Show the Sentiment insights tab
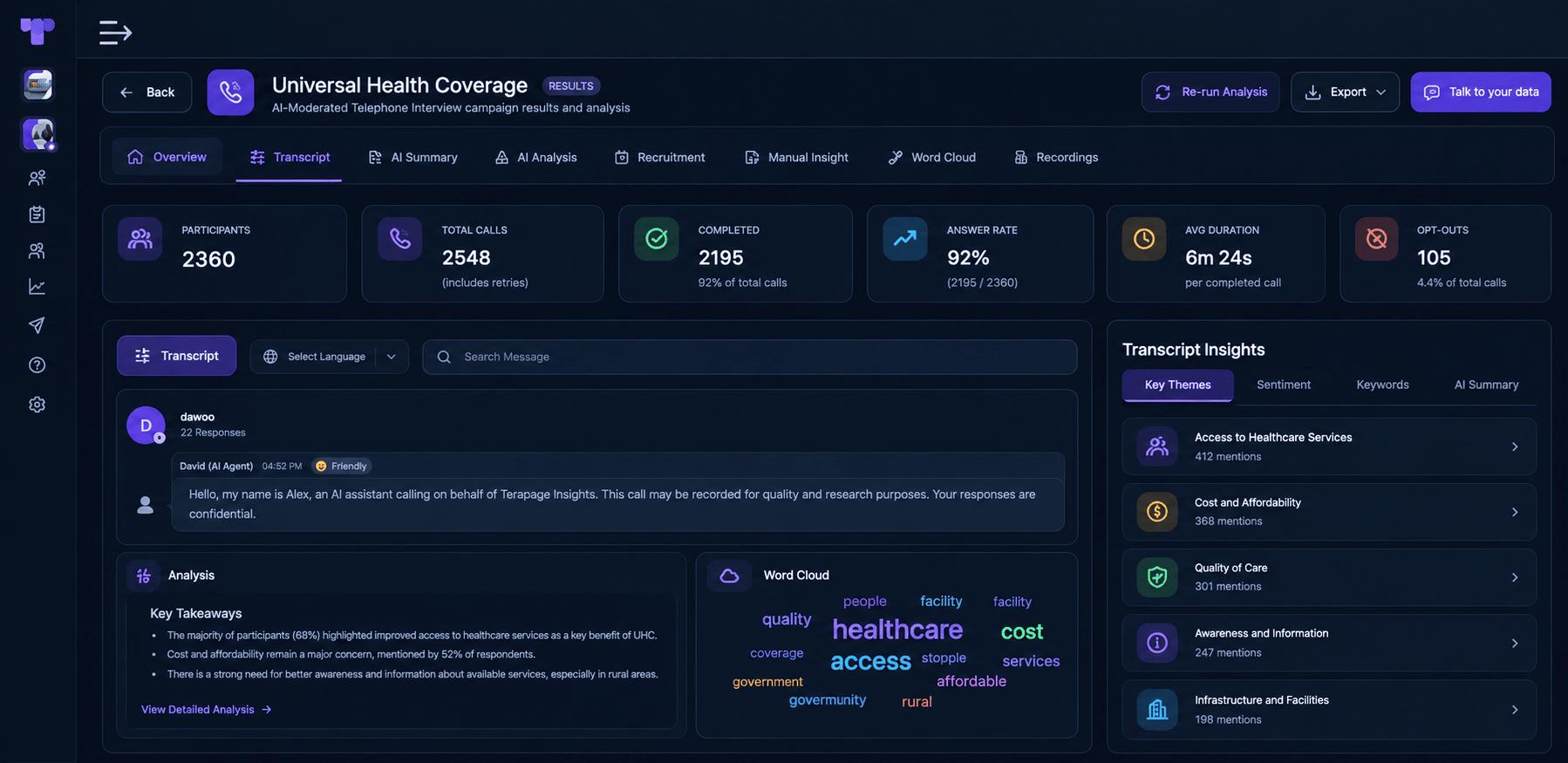This screenshot has height=763, width=1568. 1283,385
